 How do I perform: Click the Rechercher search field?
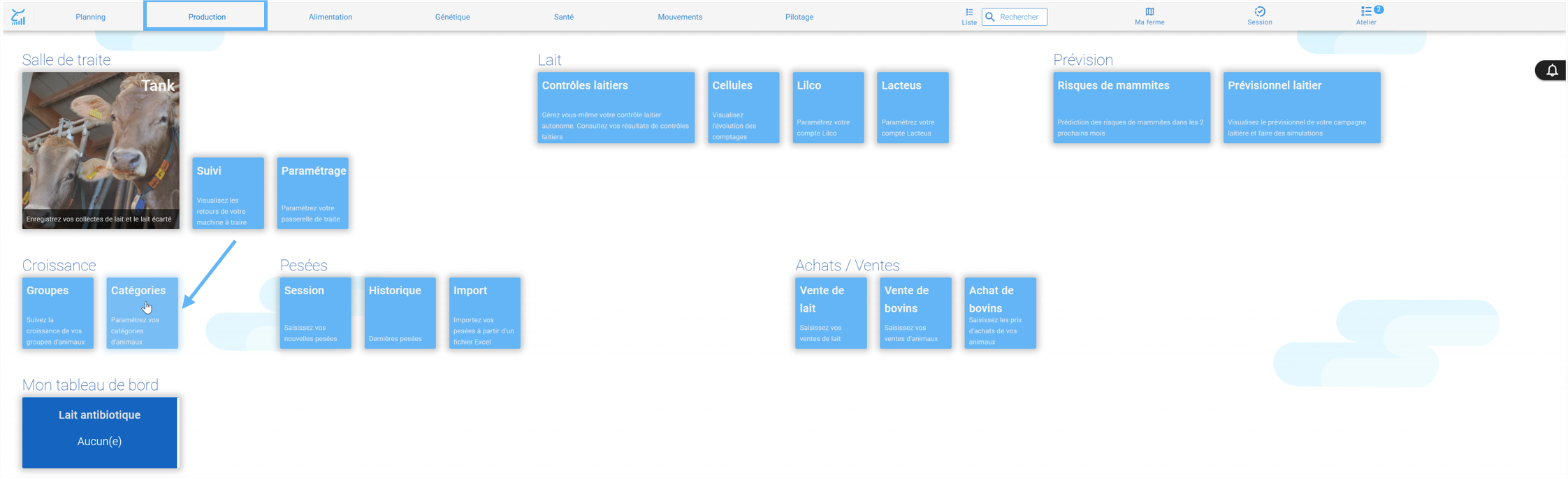(1015, 17)
